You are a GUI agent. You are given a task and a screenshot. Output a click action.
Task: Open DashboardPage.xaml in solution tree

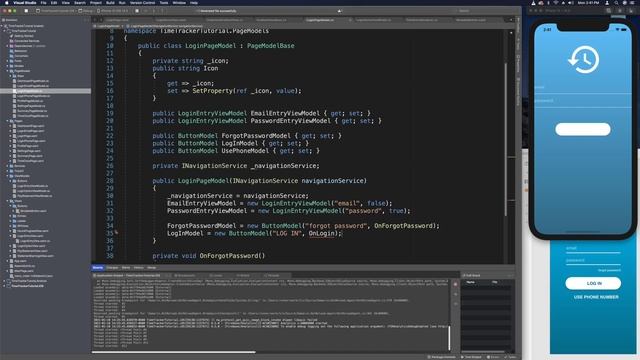click(31, 126)
